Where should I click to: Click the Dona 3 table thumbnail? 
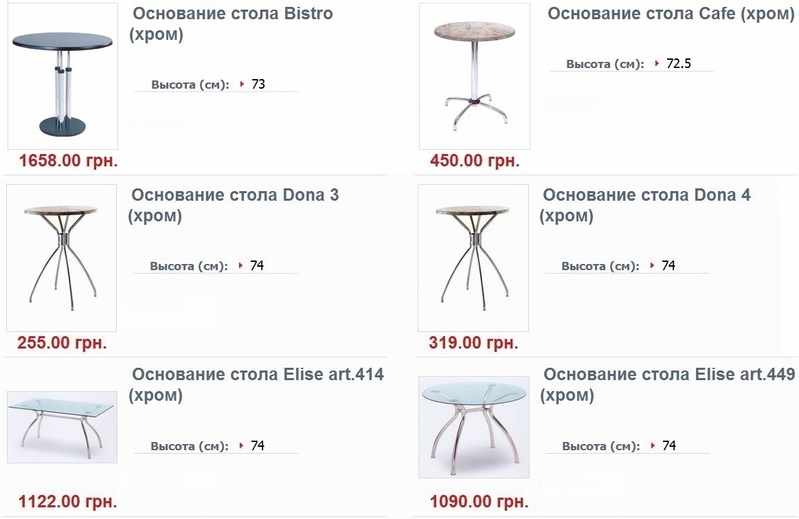[x=62, y=253]
